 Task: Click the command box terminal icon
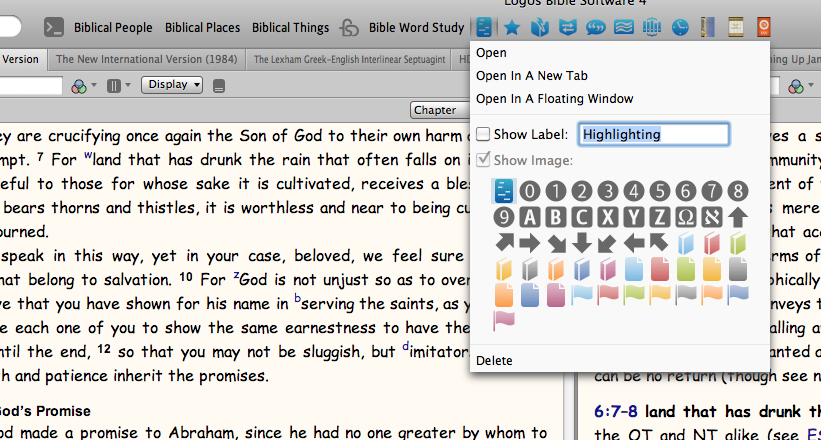[x=53, y=27]
